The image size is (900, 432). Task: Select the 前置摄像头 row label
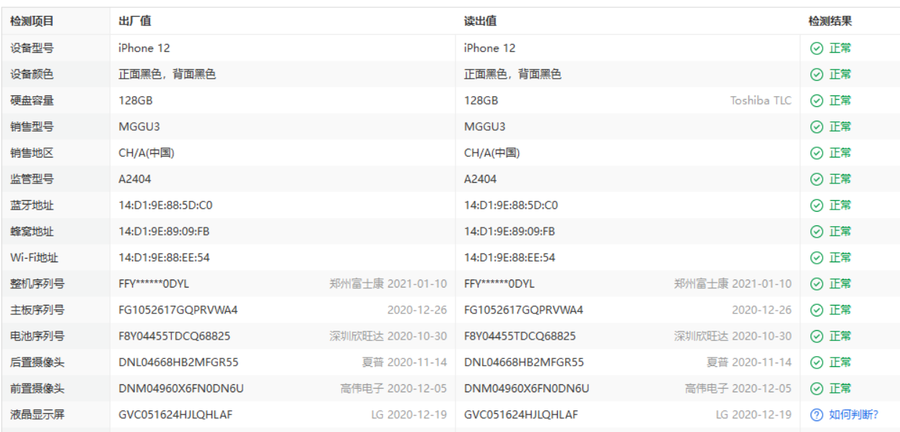click(37, 389)
